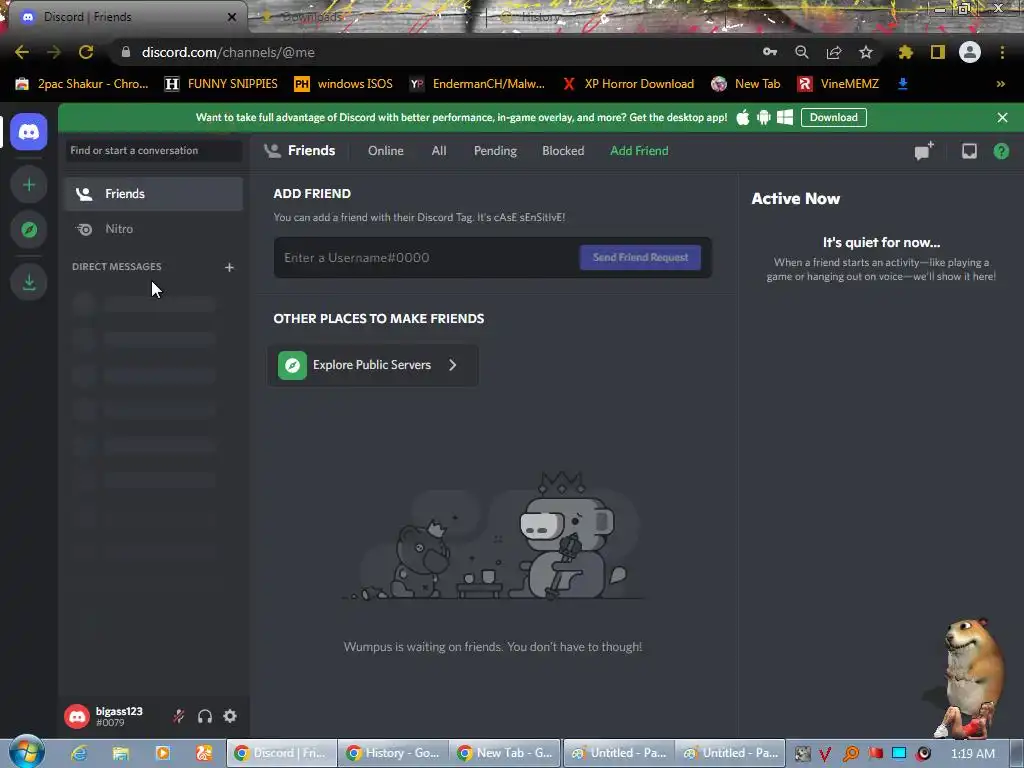The image size is (1024, 768).
Task: Select Friends in the DM sidebar
Action: pos(153,194)
